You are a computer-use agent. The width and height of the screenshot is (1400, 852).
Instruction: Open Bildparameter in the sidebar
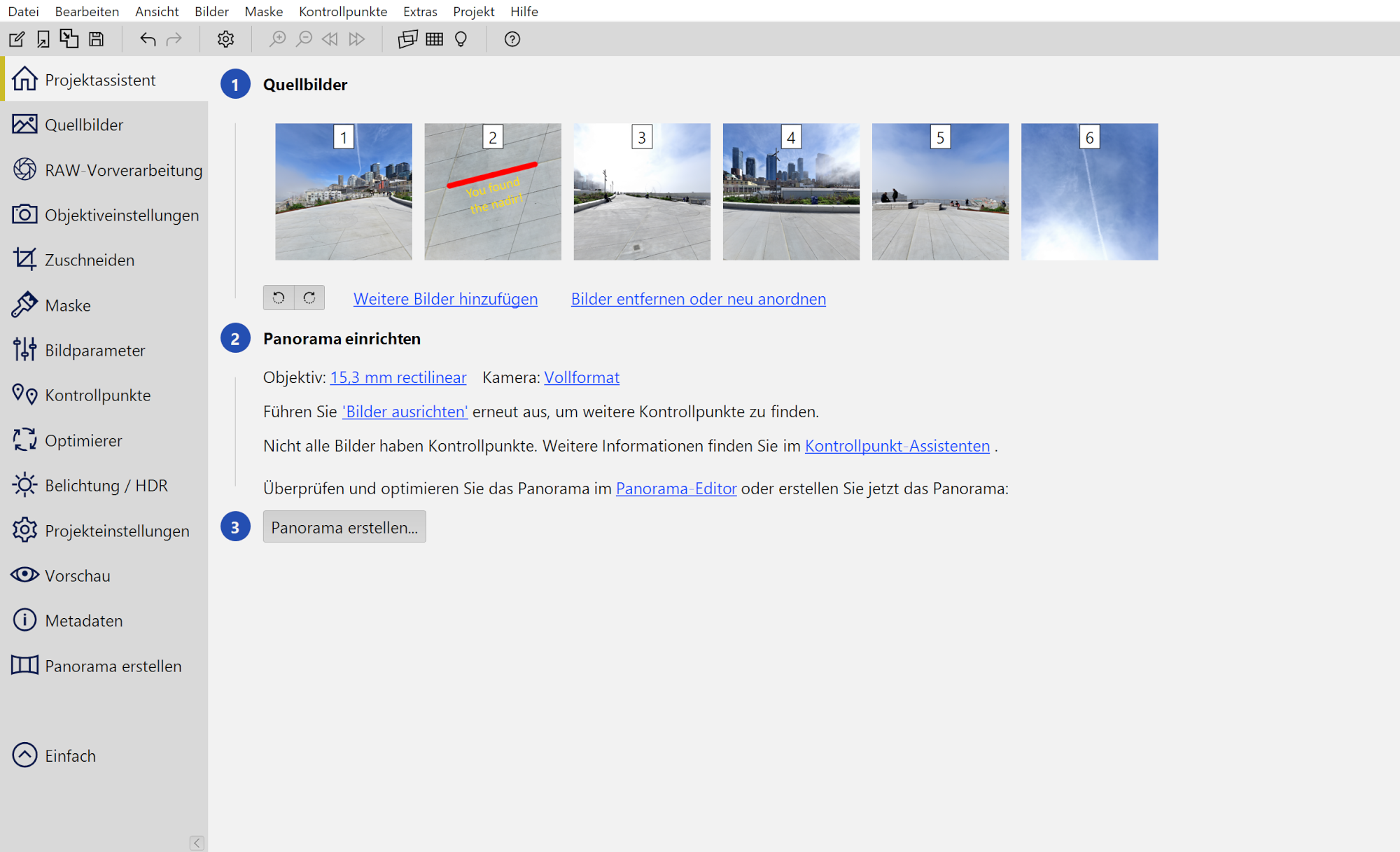pyautogui.click(x=105, y=350)
